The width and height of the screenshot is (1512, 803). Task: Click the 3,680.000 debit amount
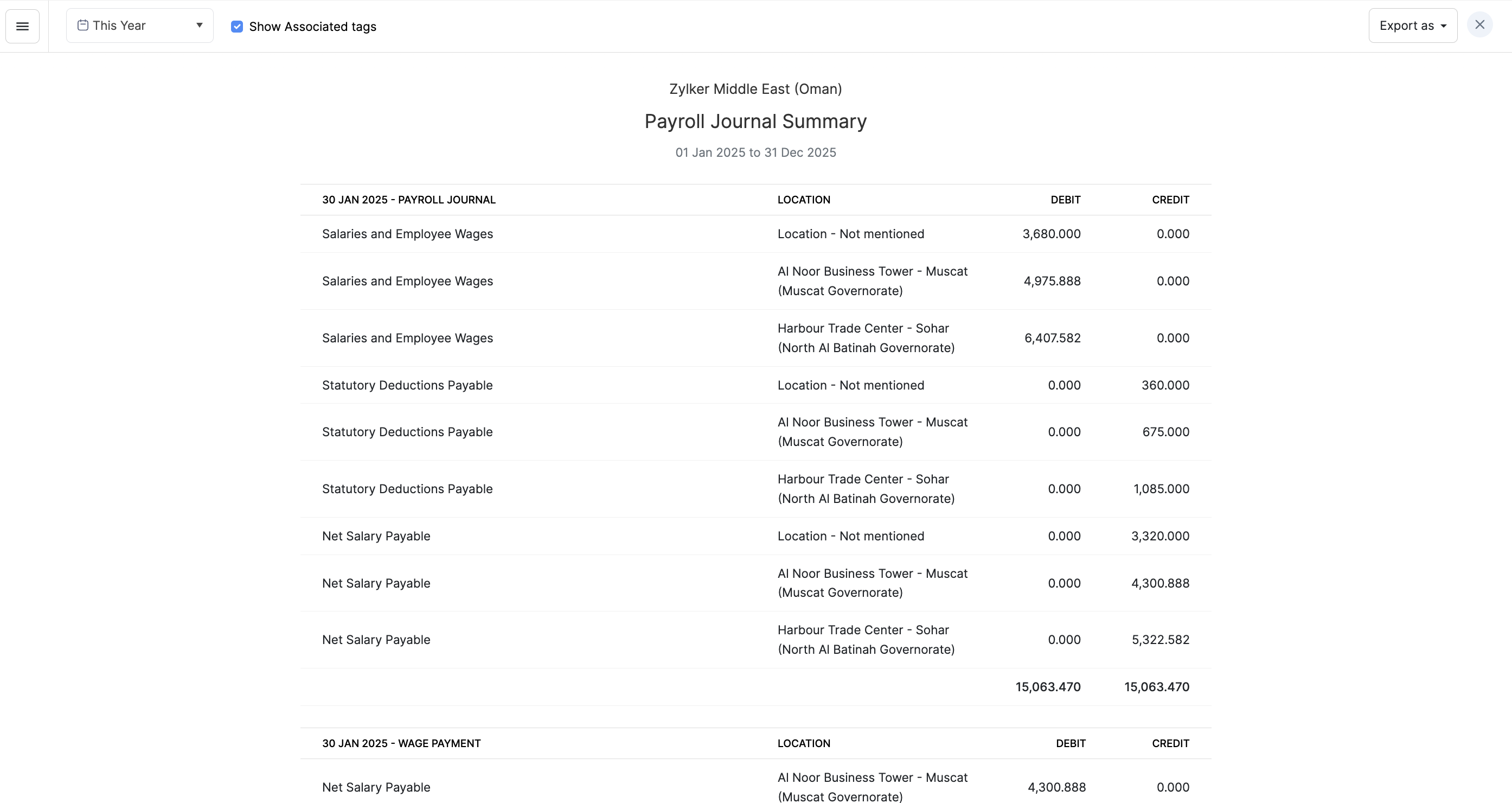[x=1051, y=234]
